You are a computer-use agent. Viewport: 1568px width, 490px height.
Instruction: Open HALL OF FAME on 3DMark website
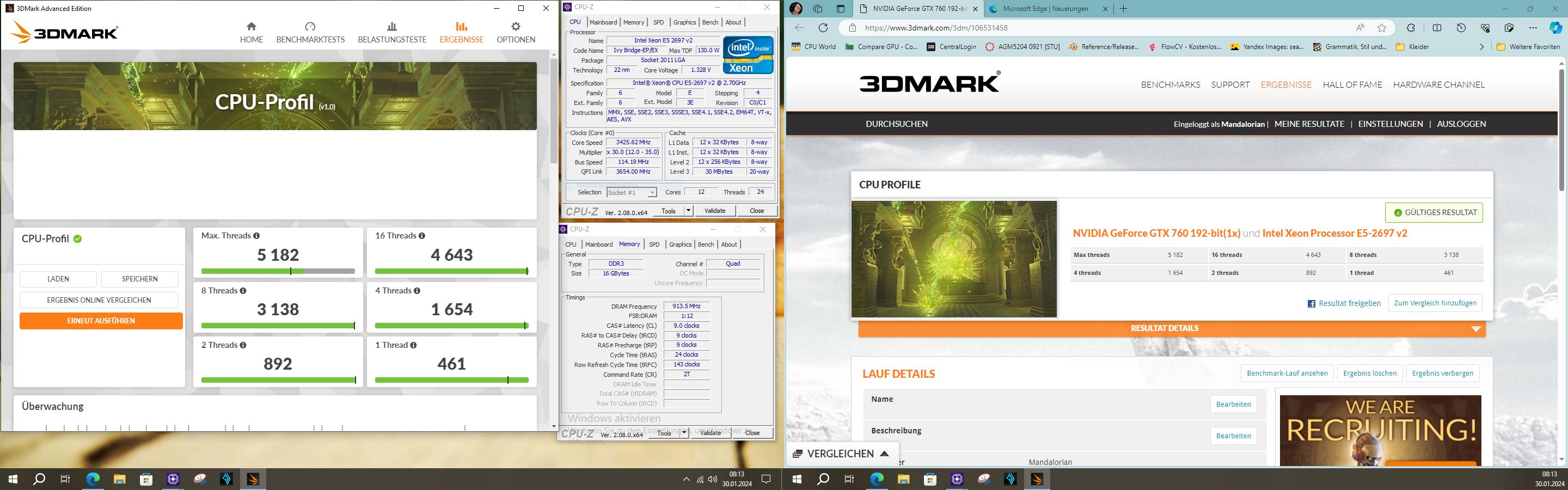pyautogui.click(x=1352, y=84)
